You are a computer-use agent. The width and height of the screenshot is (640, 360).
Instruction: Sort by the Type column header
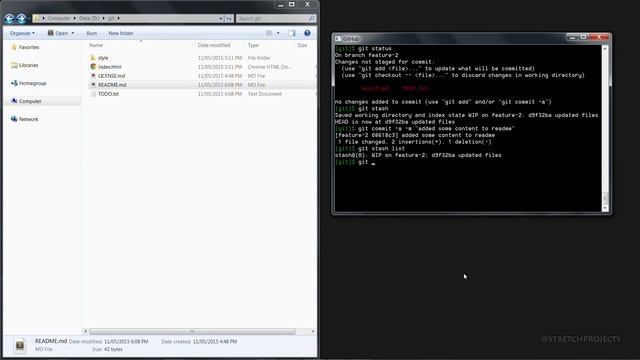point(253,45)
